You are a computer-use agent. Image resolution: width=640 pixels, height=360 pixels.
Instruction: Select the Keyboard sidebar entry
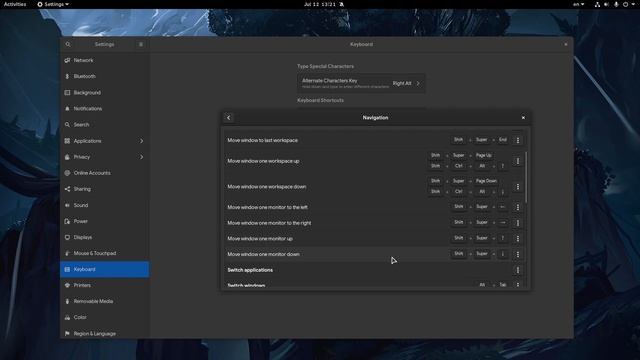point(104,269)
